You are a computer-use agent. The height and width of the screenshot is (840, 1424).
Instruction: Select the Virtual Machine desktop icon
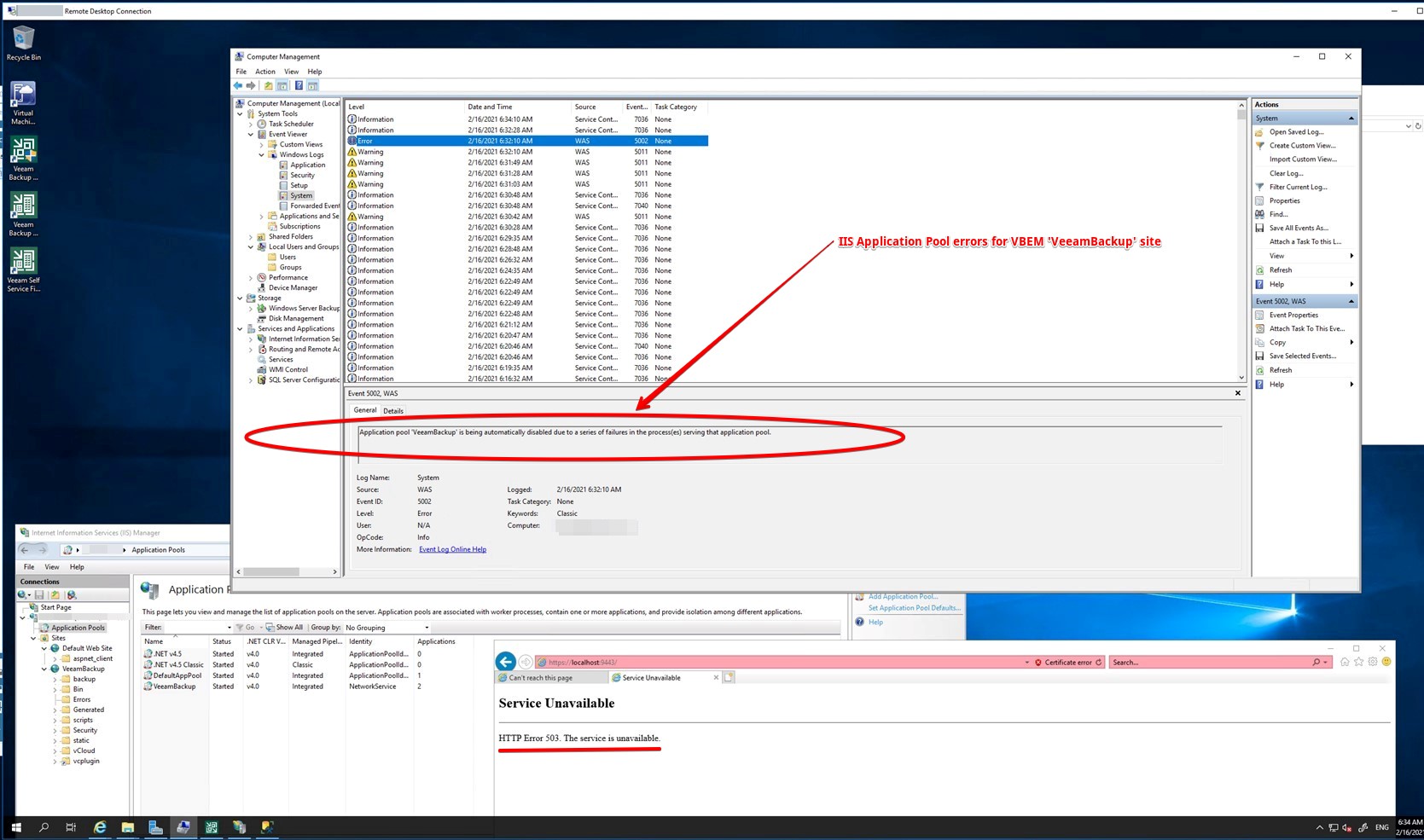click(x=23, y=103)
